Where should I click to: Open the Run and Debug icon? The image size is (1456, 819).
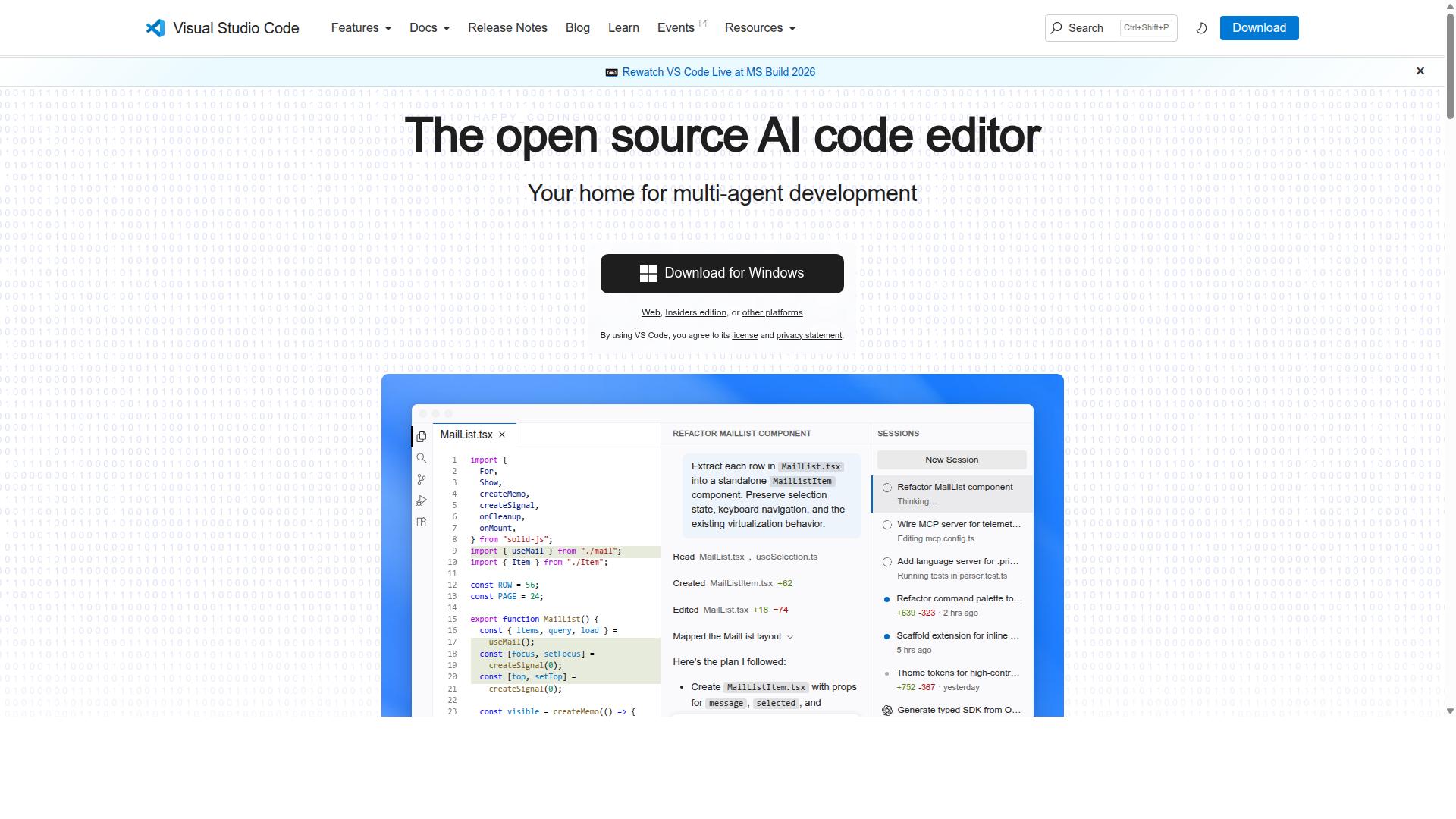(x=422, y=500)
